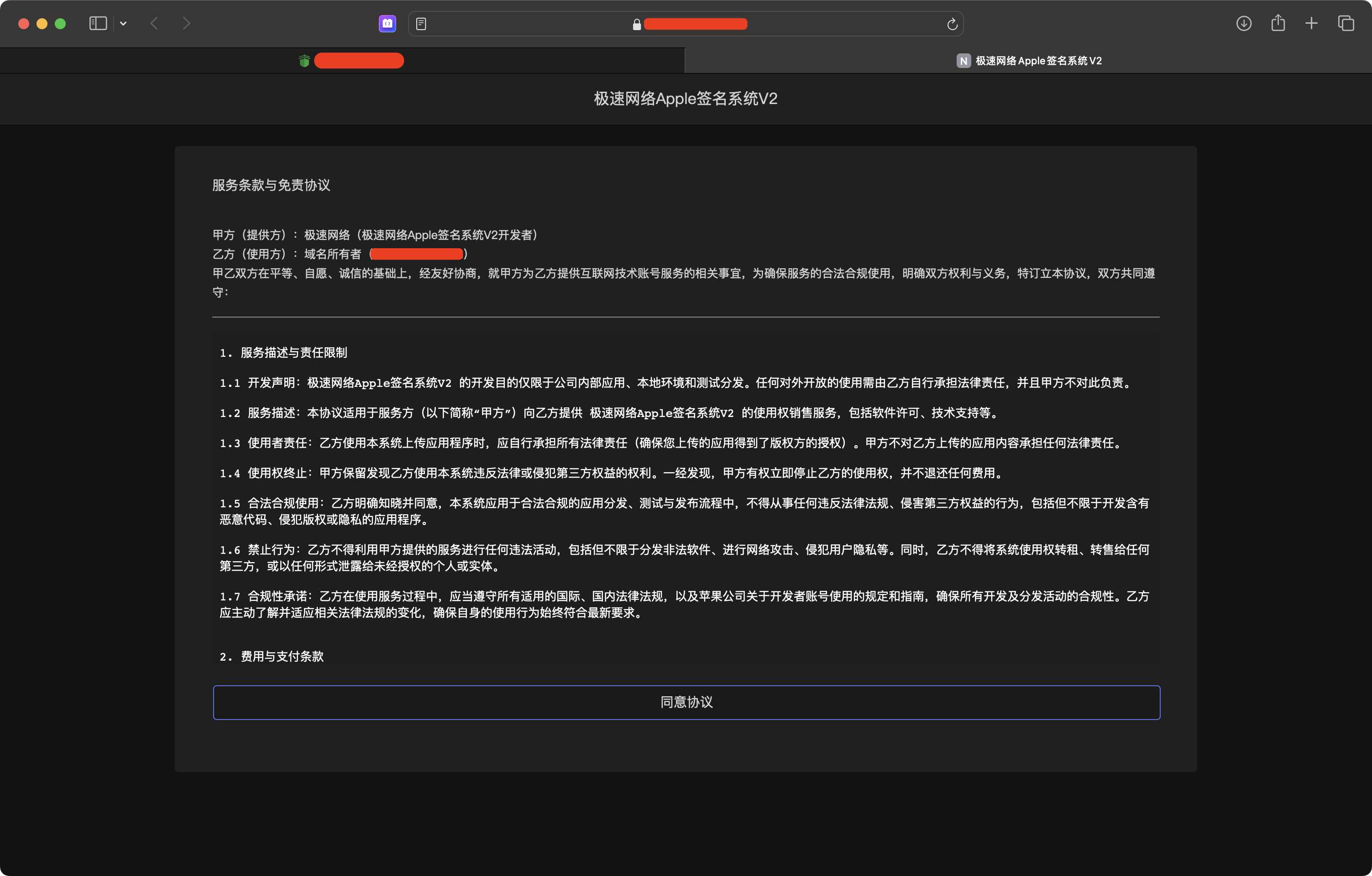This screenshot has width=1372, height=876.
Task: Click clause 1.3 使用者责任
Action: point(672,443)
